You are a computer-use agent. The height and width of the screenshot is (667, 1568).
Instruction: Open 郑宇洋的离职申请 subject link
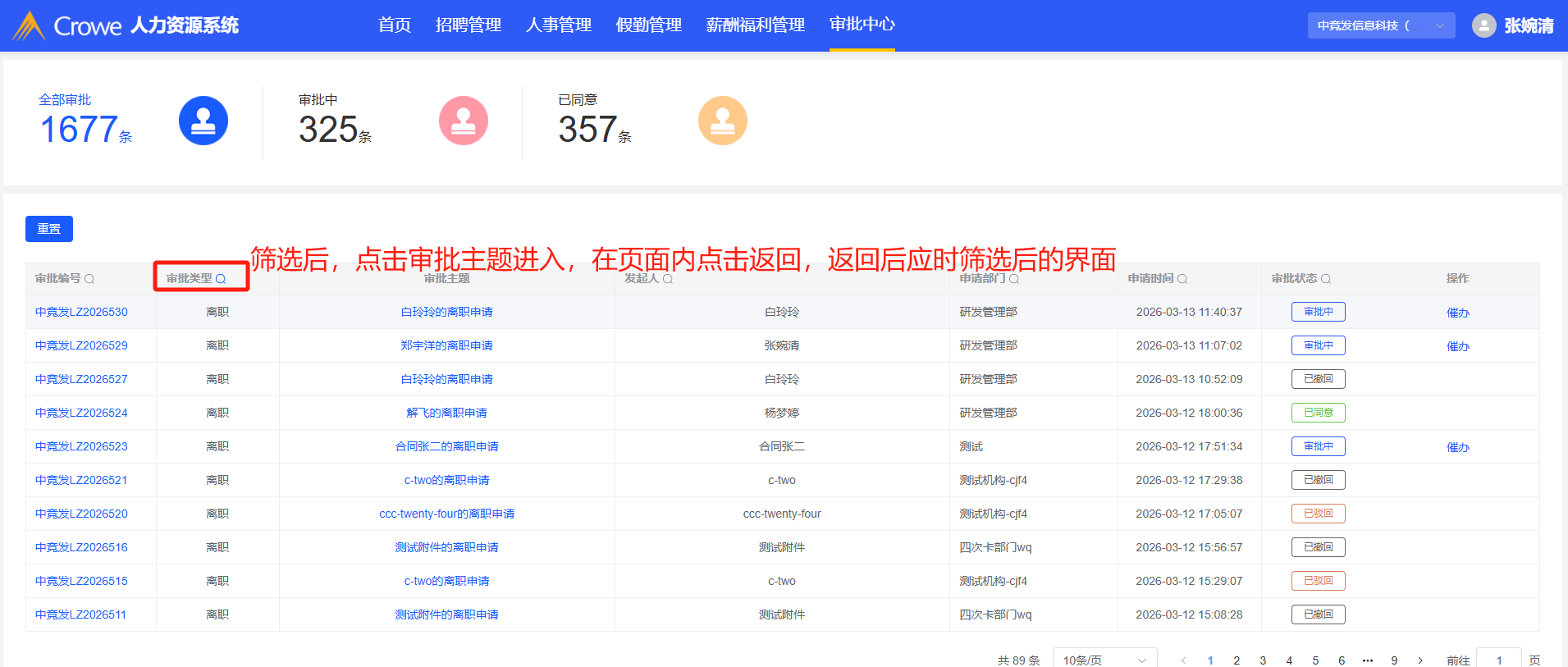[x=447, y=345]
